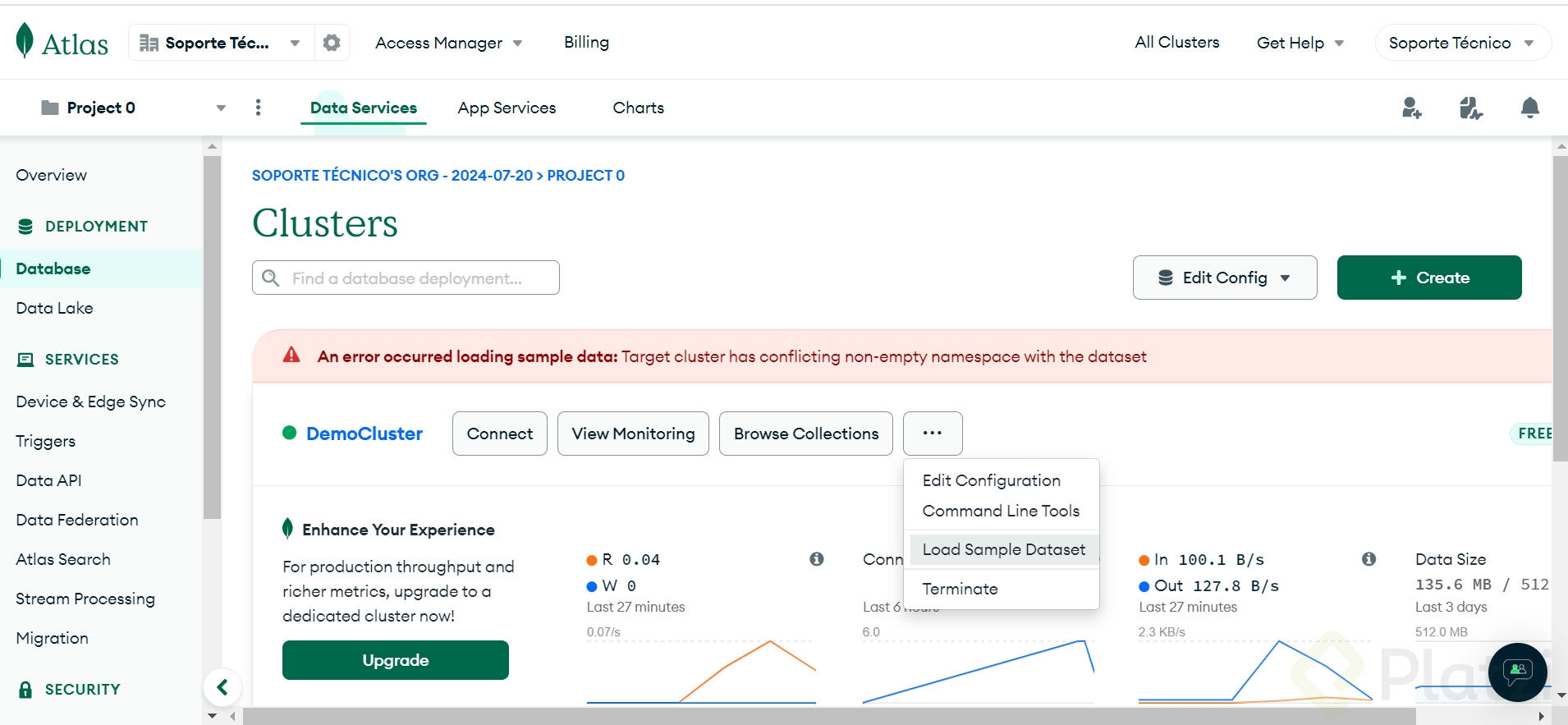1568x725 pixels.
Task: Open Device & Edge Sync in sidebar
Action: [x=91, y=402]
